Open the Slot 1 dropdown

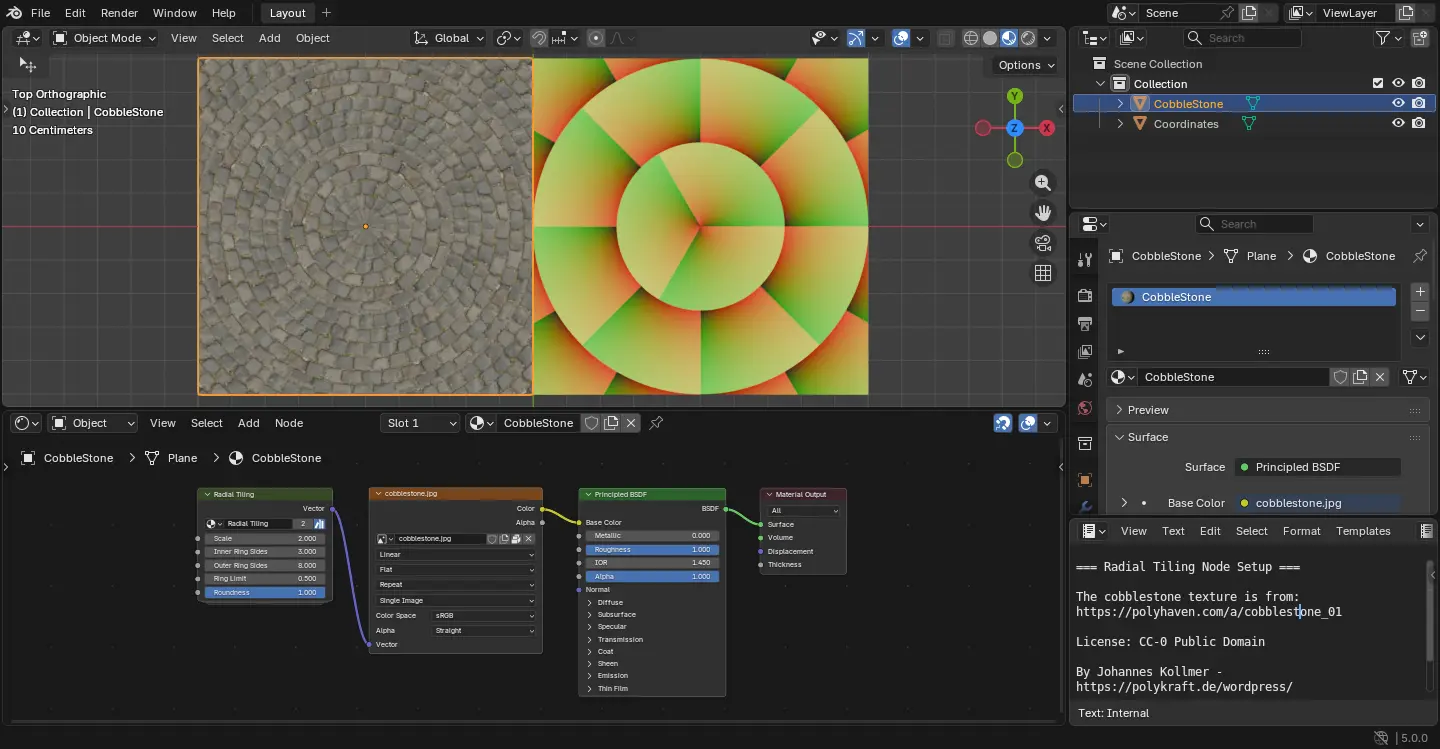tap(421, 423)
